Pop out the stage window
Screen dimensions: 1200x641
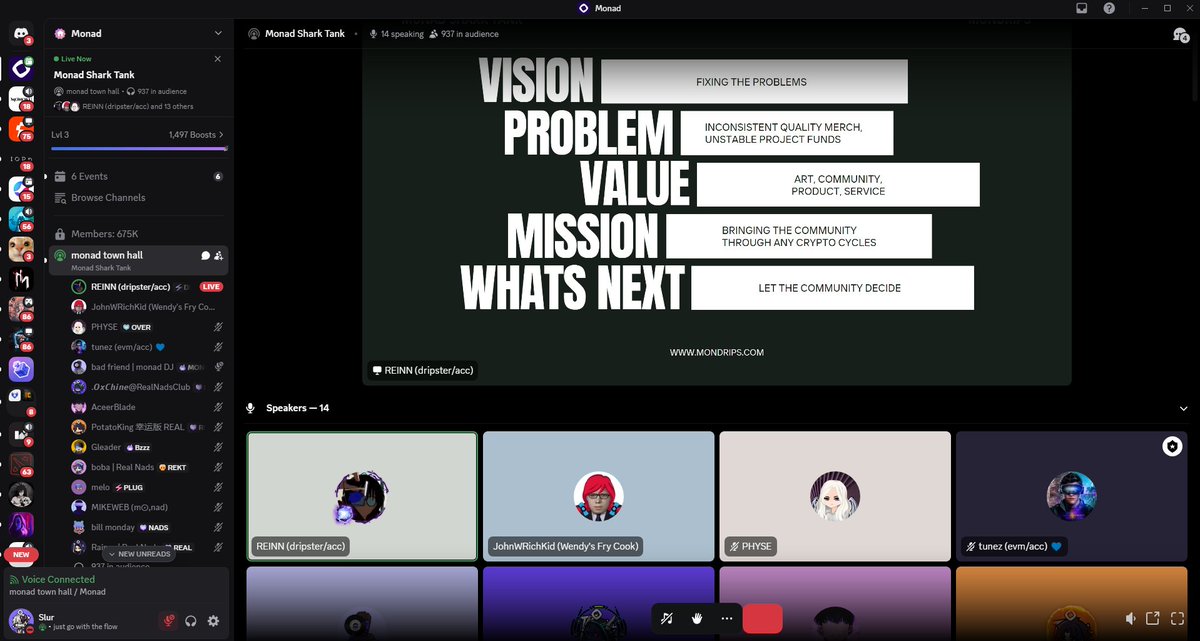pyautogui.click(x=1152, y=618)
